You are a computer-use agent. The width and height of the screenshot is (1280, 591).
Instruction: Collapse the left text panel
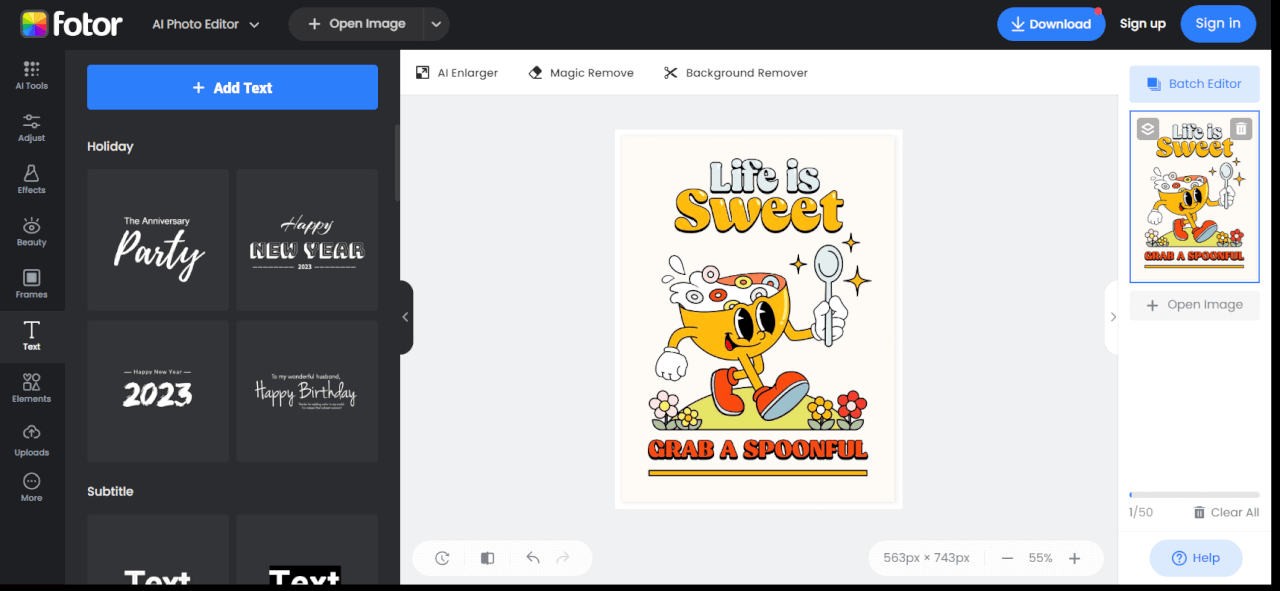405,317
